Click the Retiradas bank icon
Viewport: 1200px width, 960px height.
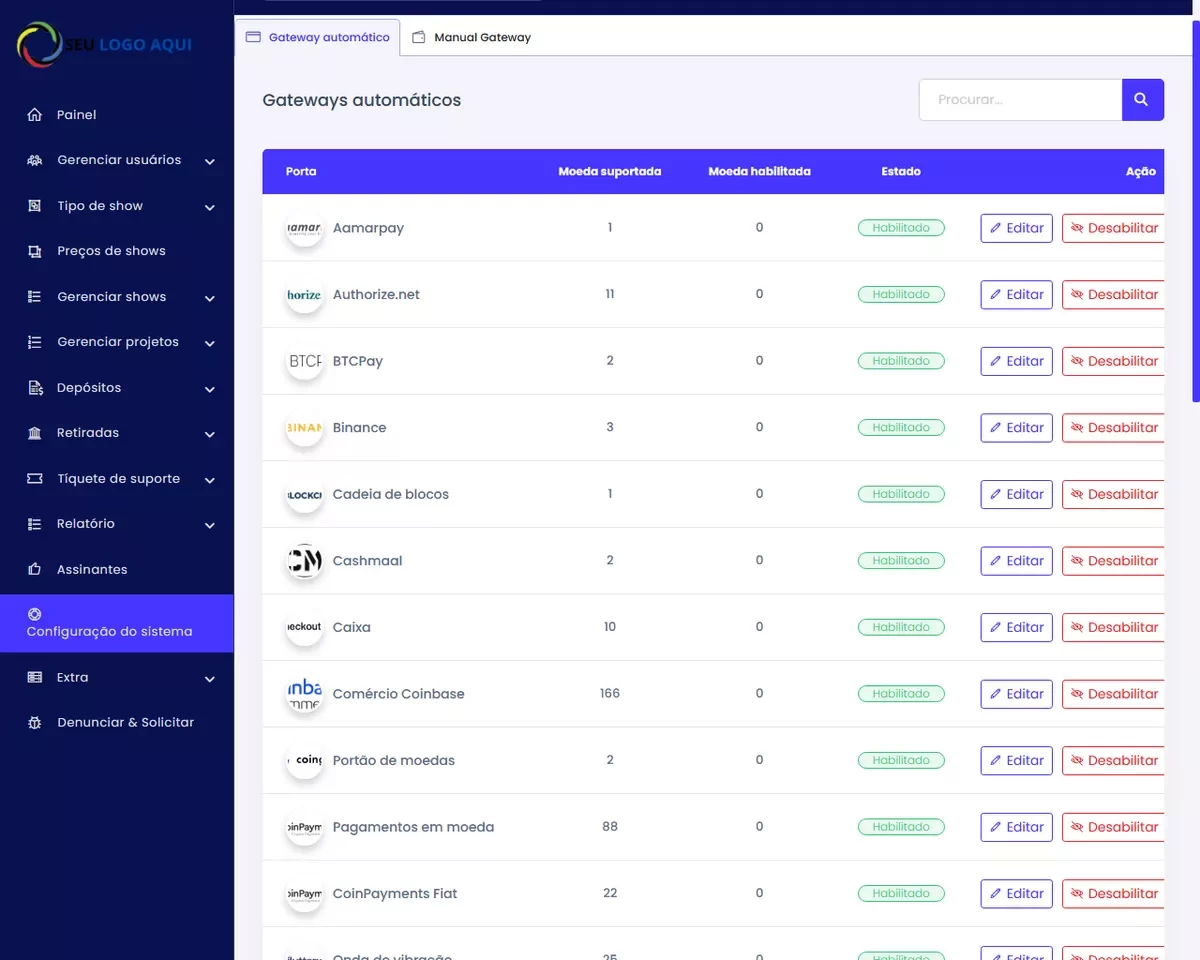point(35,433)
